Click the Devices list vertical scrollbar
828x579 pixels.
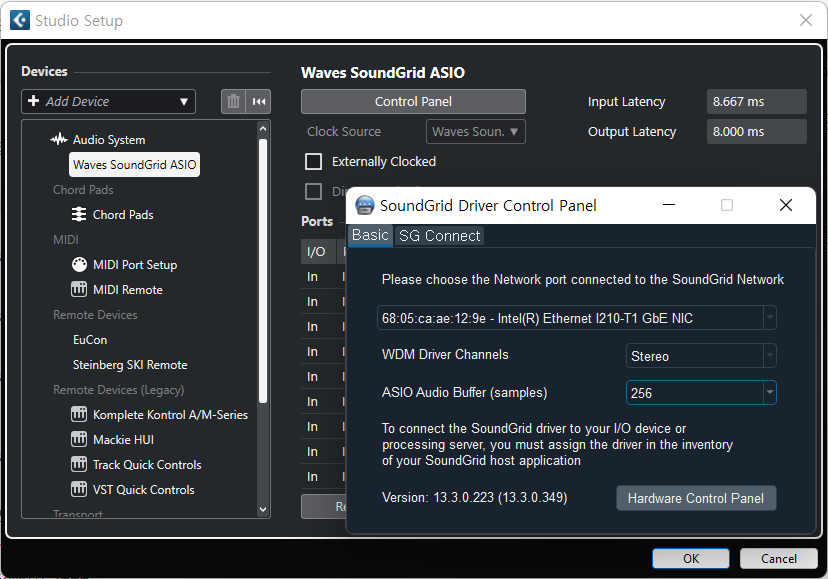263,270
